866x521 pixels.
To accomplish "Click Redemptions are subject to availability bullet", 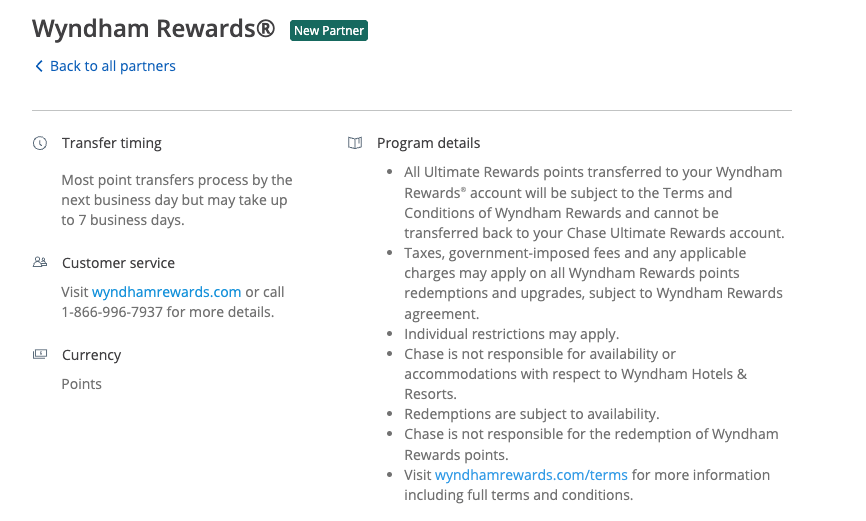I will click(x=531, y=414).
